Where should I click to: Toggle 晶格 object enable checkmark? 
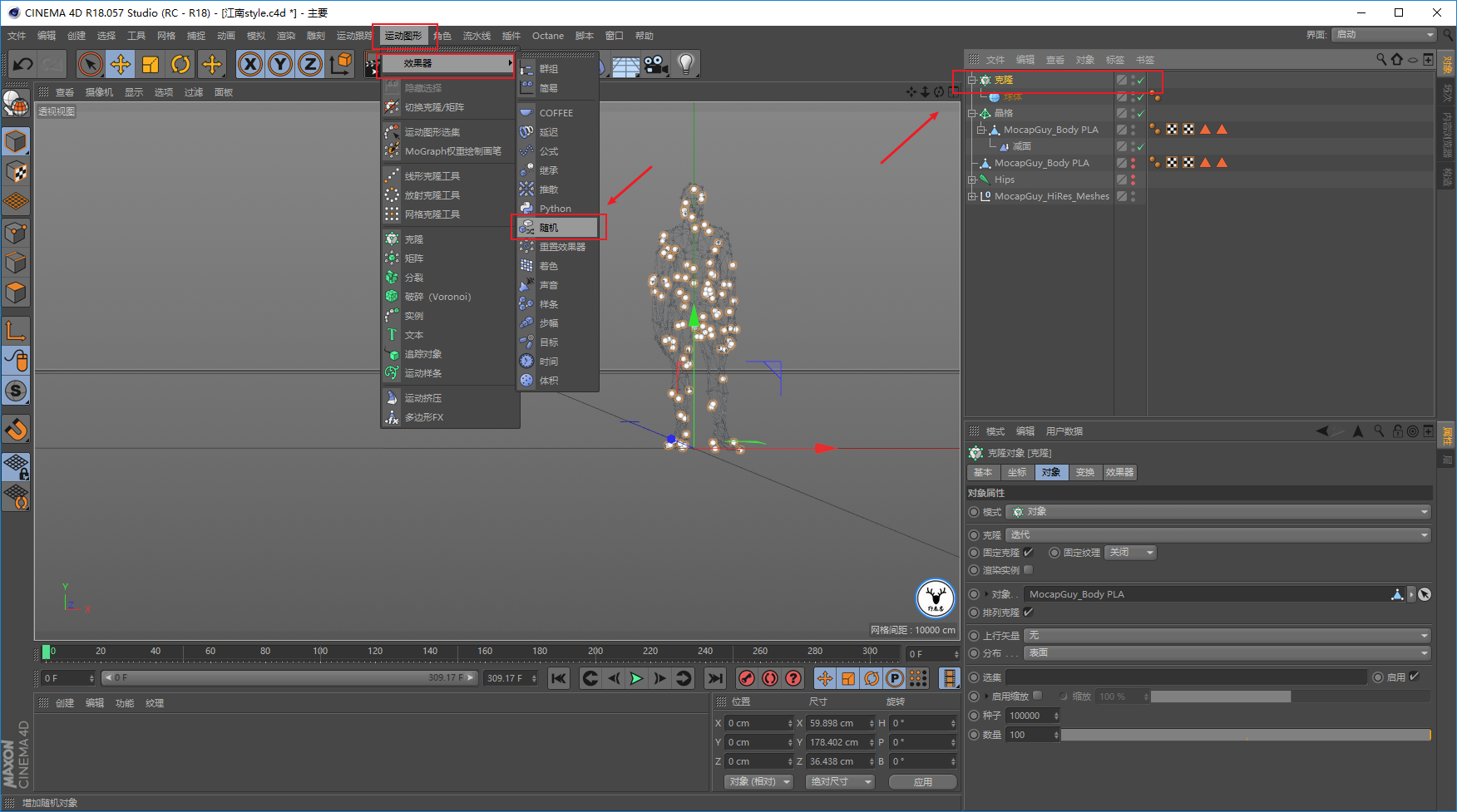pos(1141,113)
